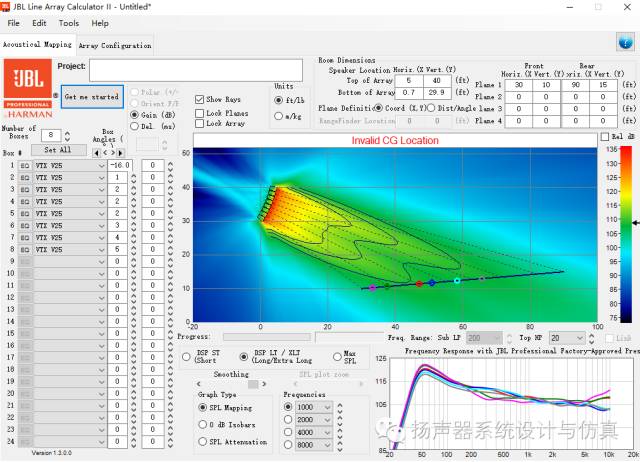This screenshot has height=462, width=640.
Task: Switch to the Array Configuration tab
Action: pos(115,45)
